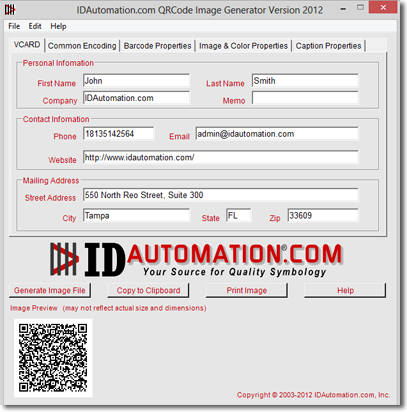The width and height of the screenshot is (407, 412).
Task: Focus the City field containing Tampa
Action: 136,216
